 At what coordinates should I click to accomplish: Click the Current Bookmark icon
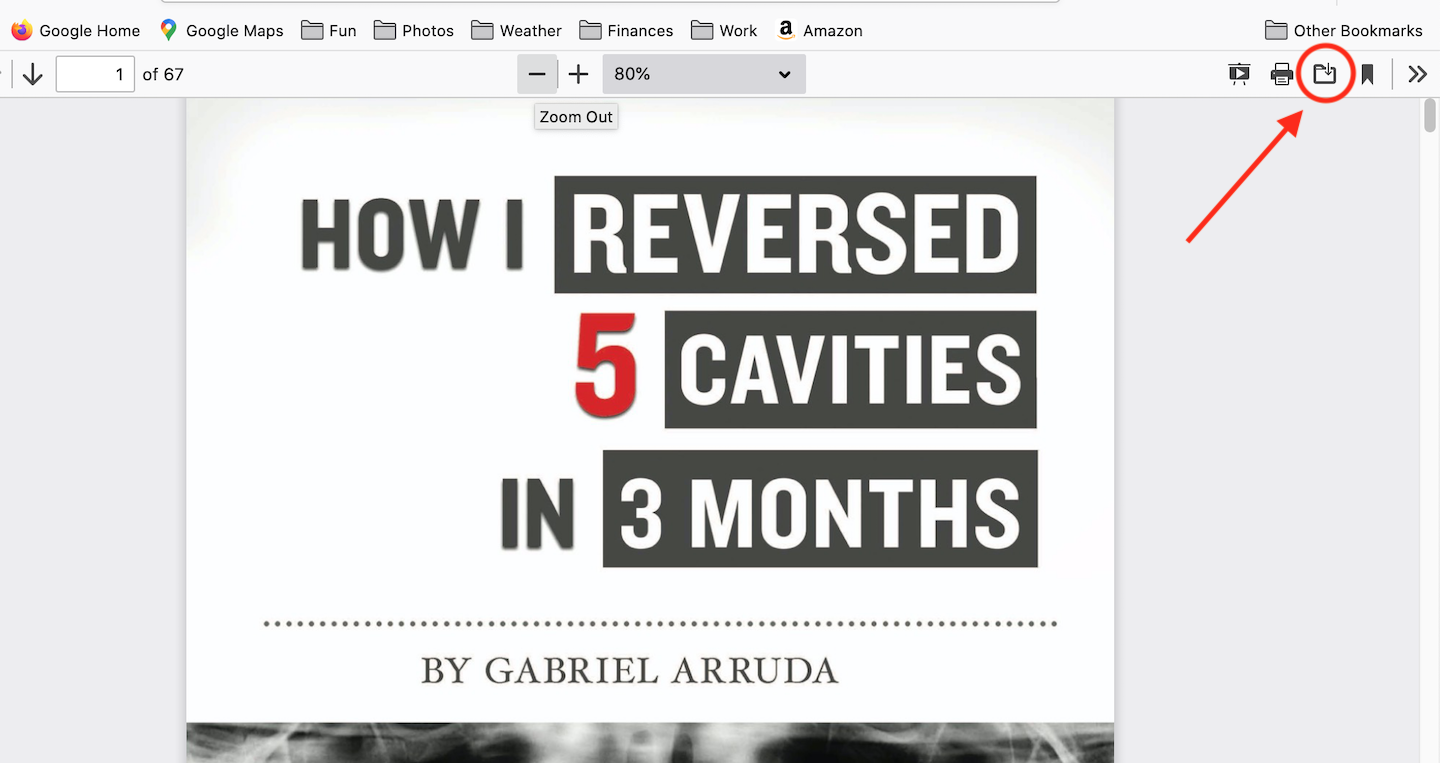pos(1366,73)
